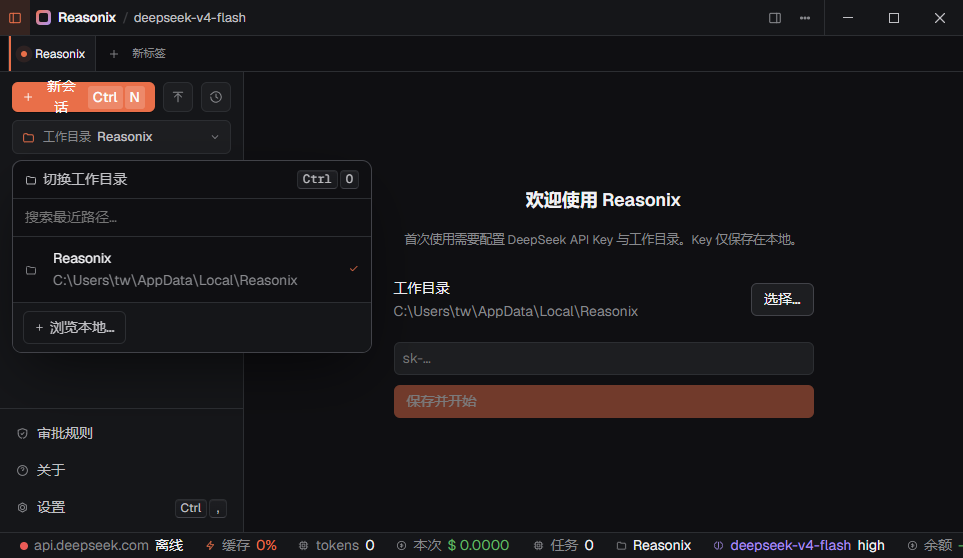Start a 新会话 new session
963x558 pixels.
click(84, 97)
